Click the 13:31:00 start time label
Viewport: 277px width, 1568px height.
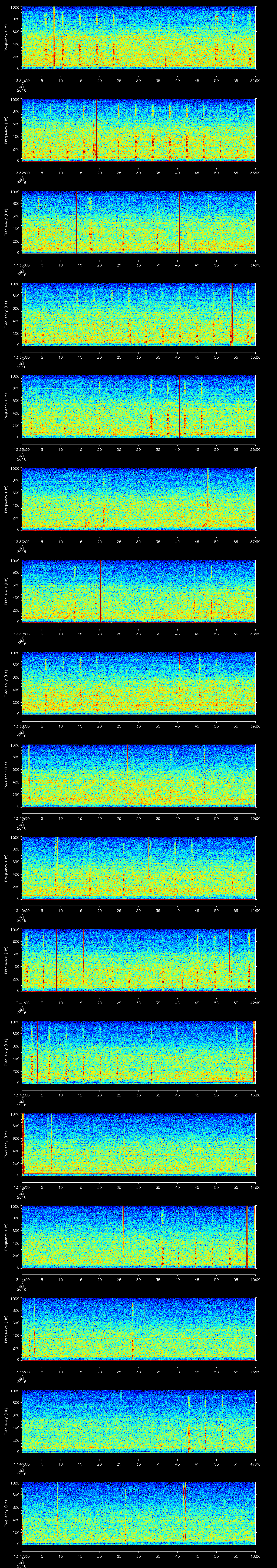tap(21, 80)
